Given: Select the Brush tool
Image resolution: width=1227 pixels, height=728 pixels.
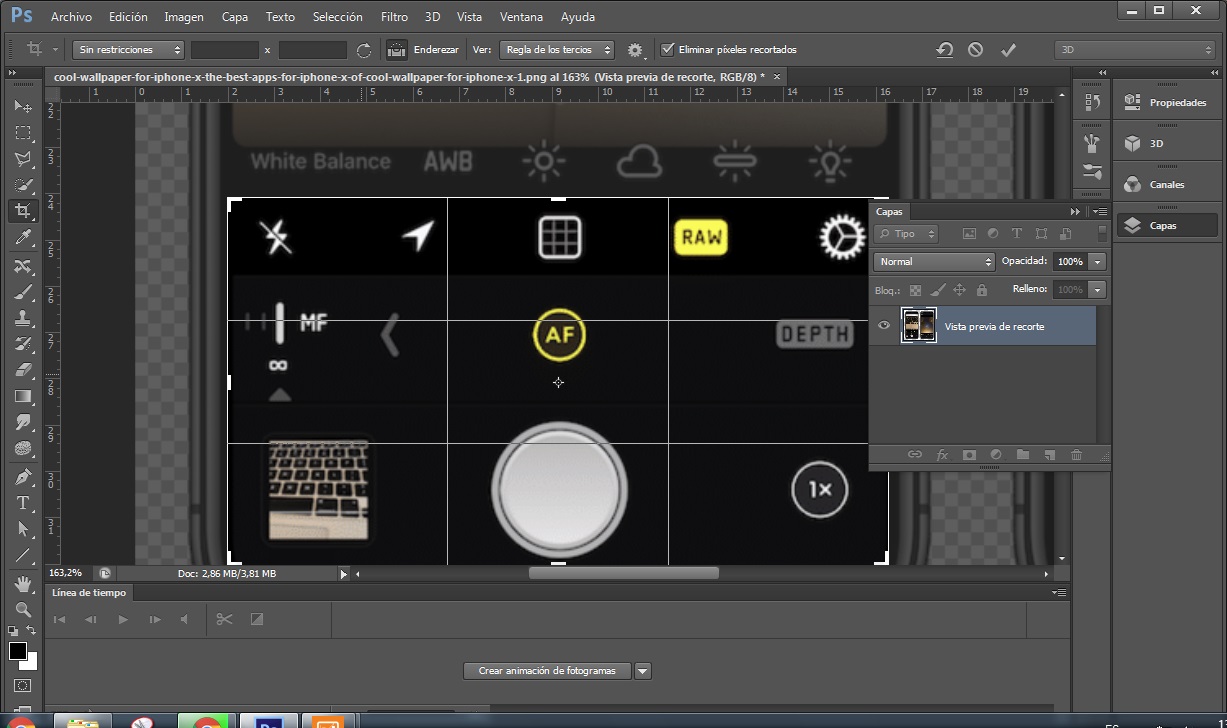Looking at the screenshot, I should (x=22, y=292).
